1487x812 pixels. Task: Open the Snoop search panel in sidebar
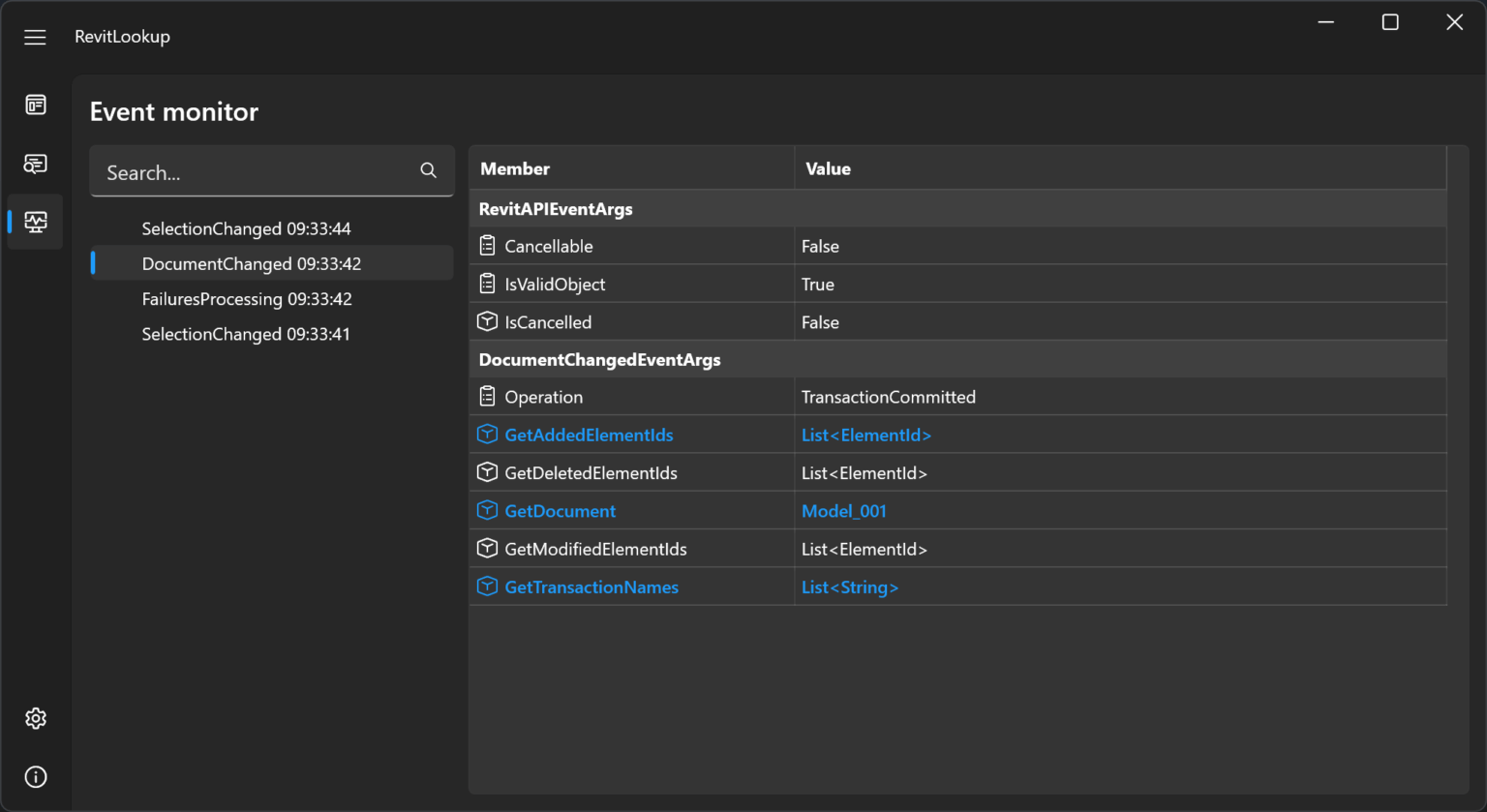[35, 164]
